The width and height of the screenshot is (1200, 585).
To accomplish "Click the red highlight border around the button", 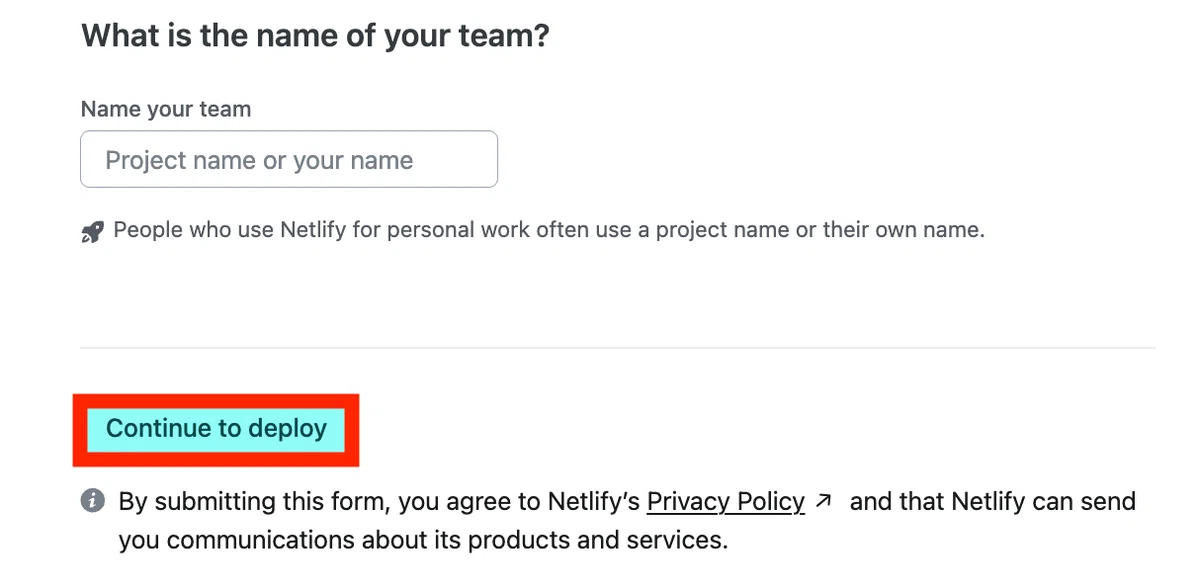I will 216,400.
